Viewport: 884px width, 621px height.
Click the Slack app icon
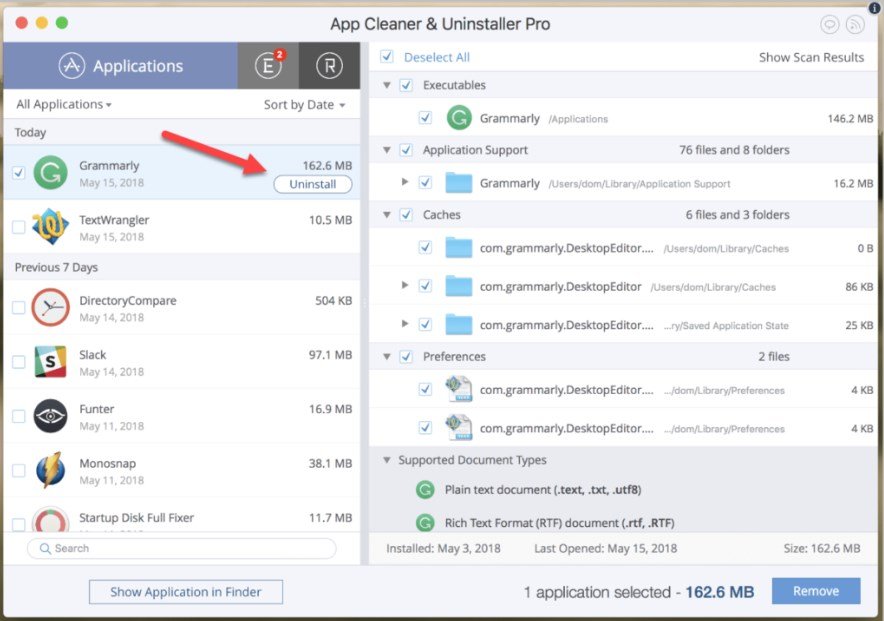pyautogui.click(x=50, y=361)
